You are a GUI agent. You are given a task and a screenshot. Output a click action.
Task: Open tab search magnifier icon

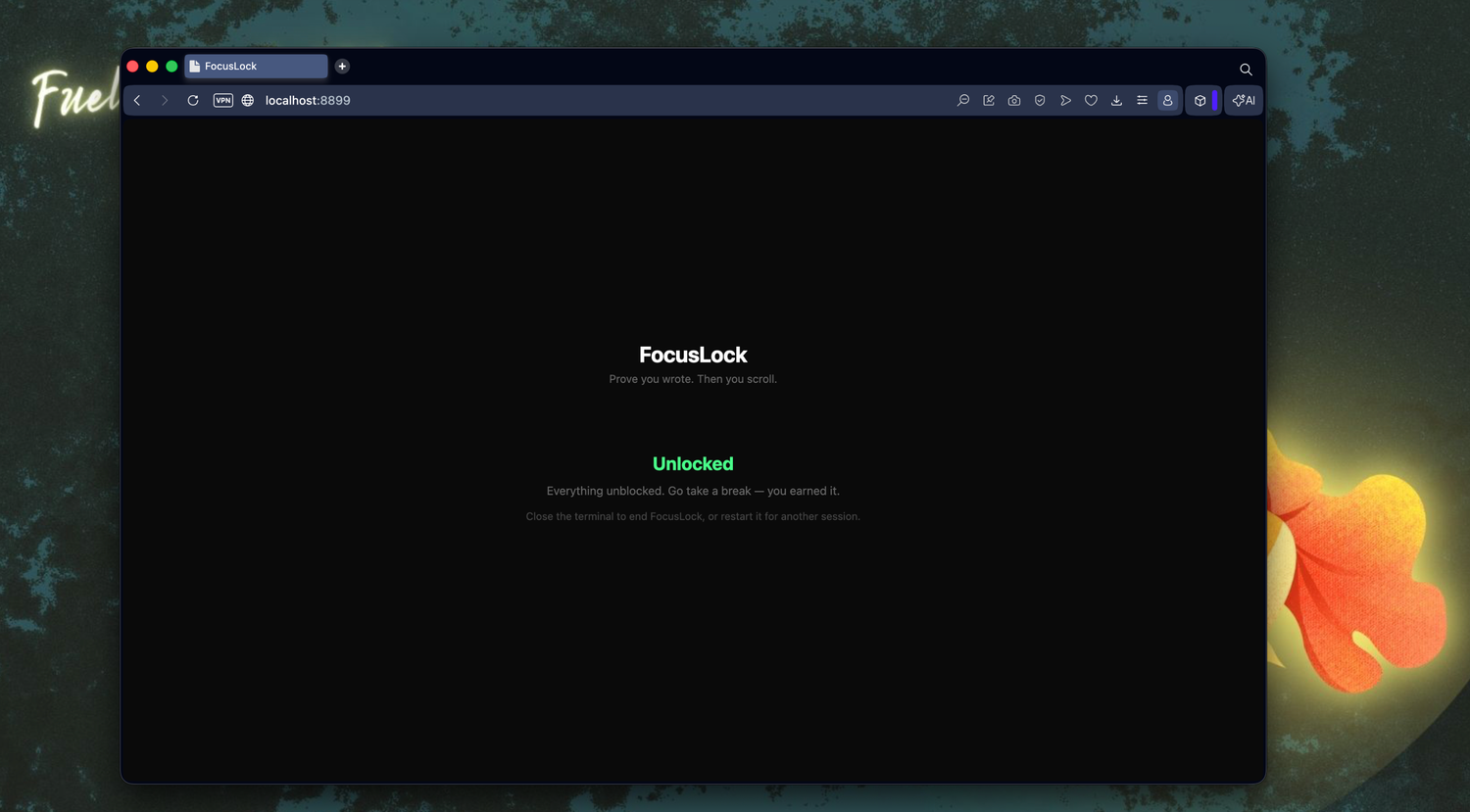(1246, 70)
